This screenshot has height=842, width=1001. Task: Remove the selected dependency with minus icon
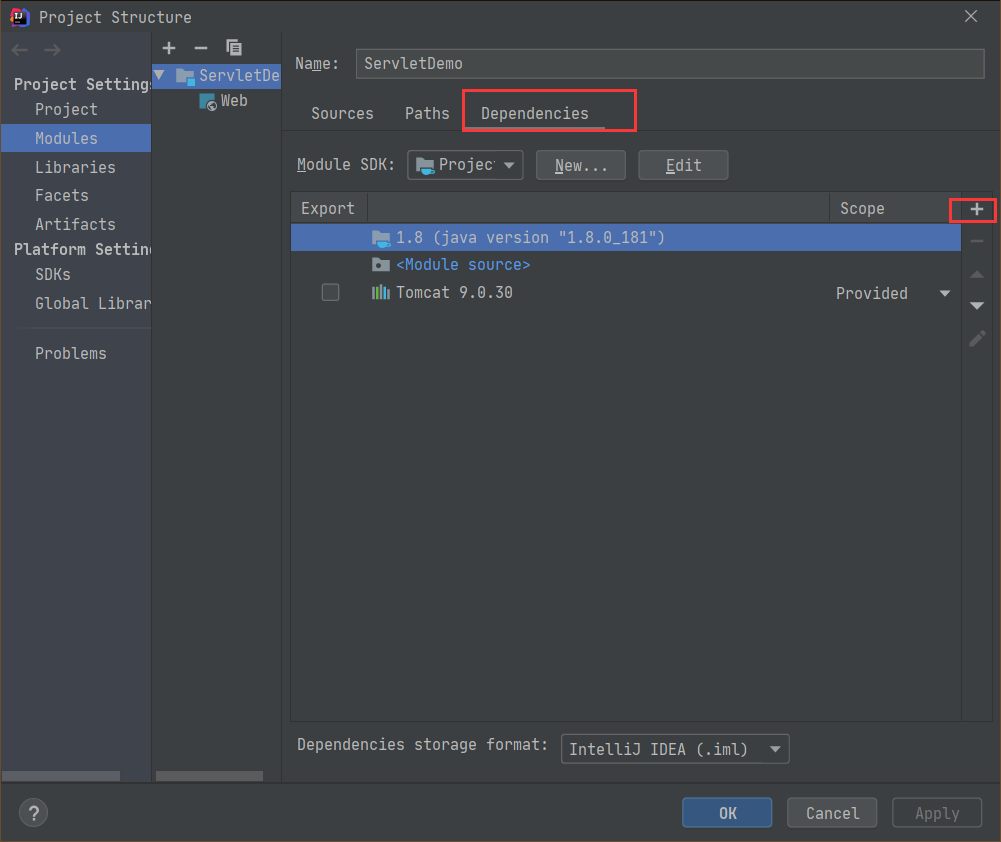(x=977, y=241)
